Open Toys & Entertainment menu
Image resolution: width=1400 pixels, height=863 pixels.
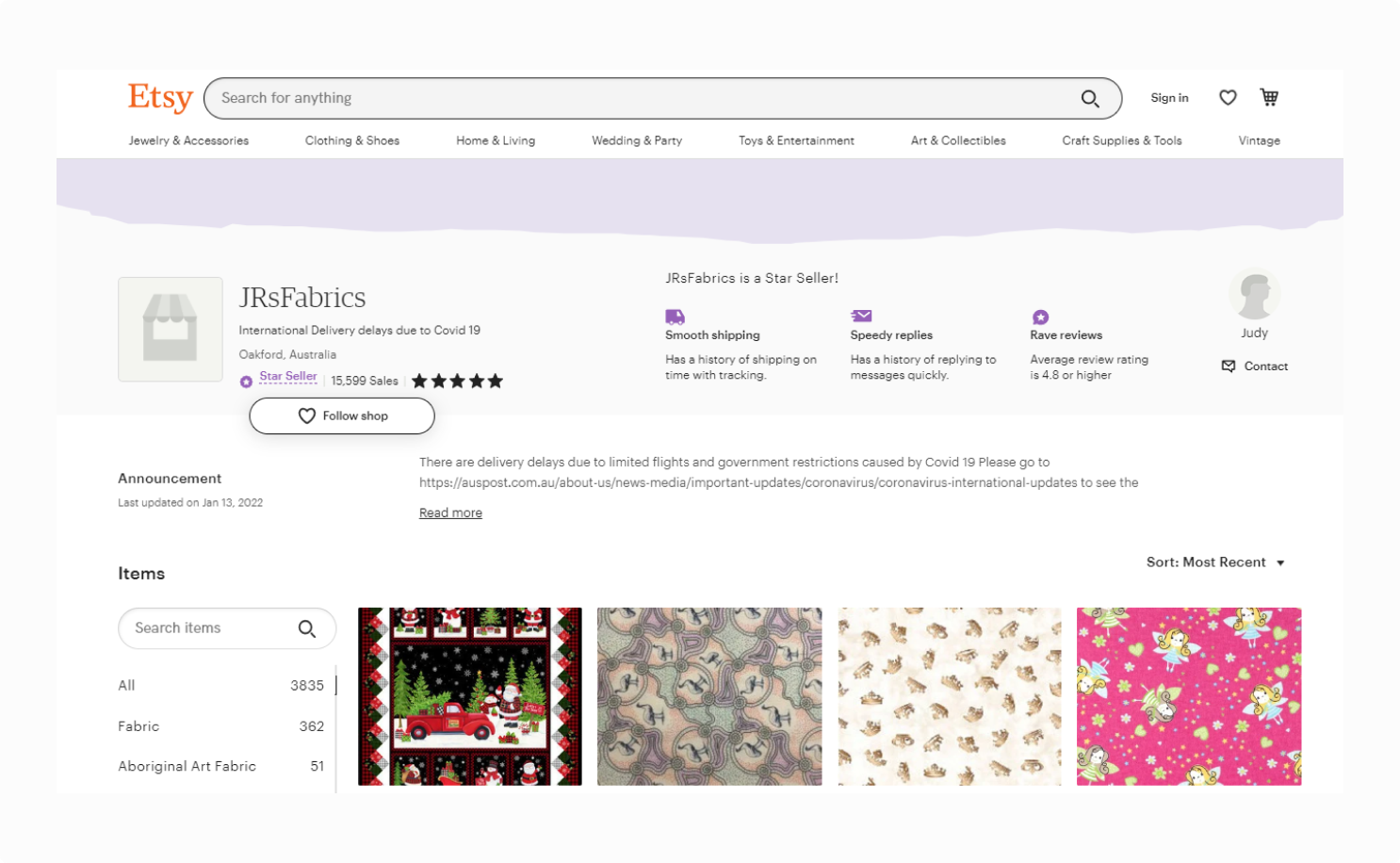(796, 140)
